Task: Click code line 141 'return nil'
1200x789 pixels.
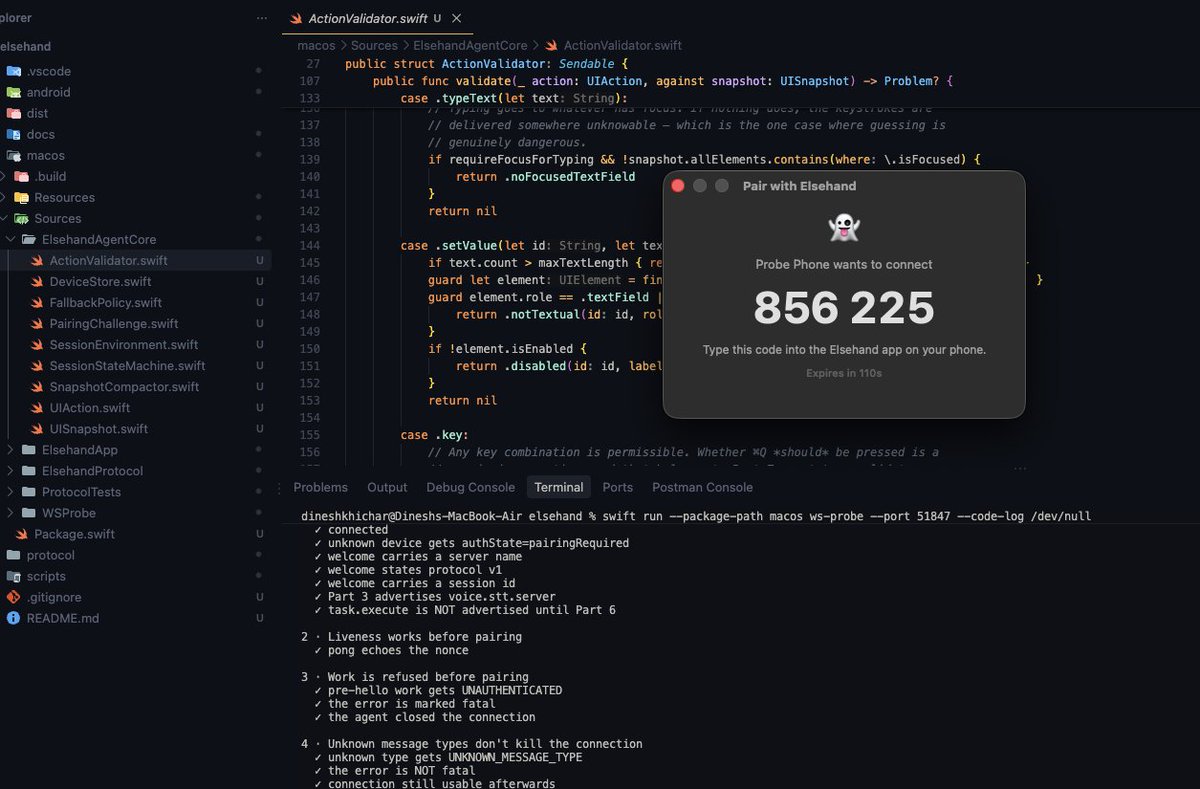Action: [462, 211]
